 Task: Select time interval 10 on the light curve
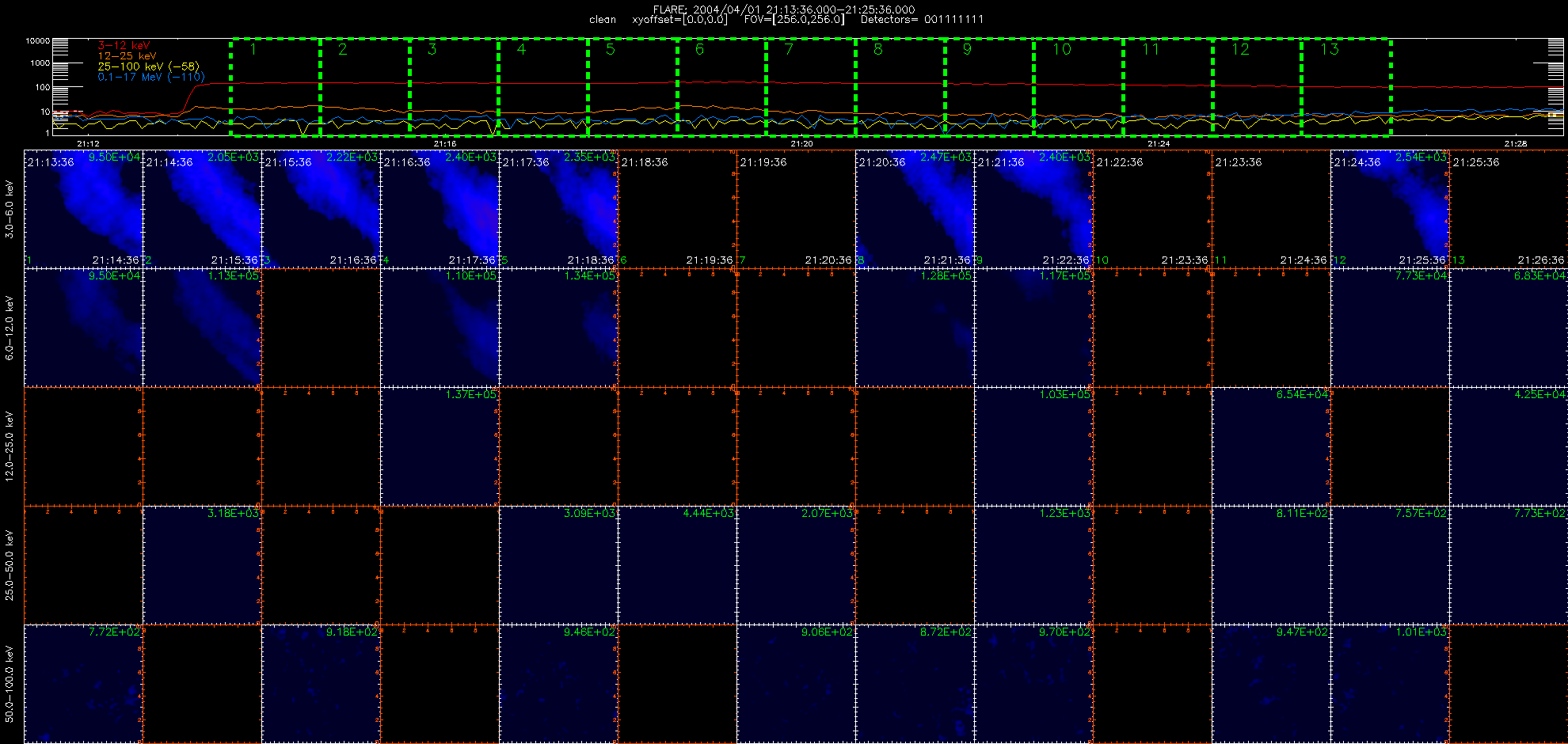point(1079,87)
